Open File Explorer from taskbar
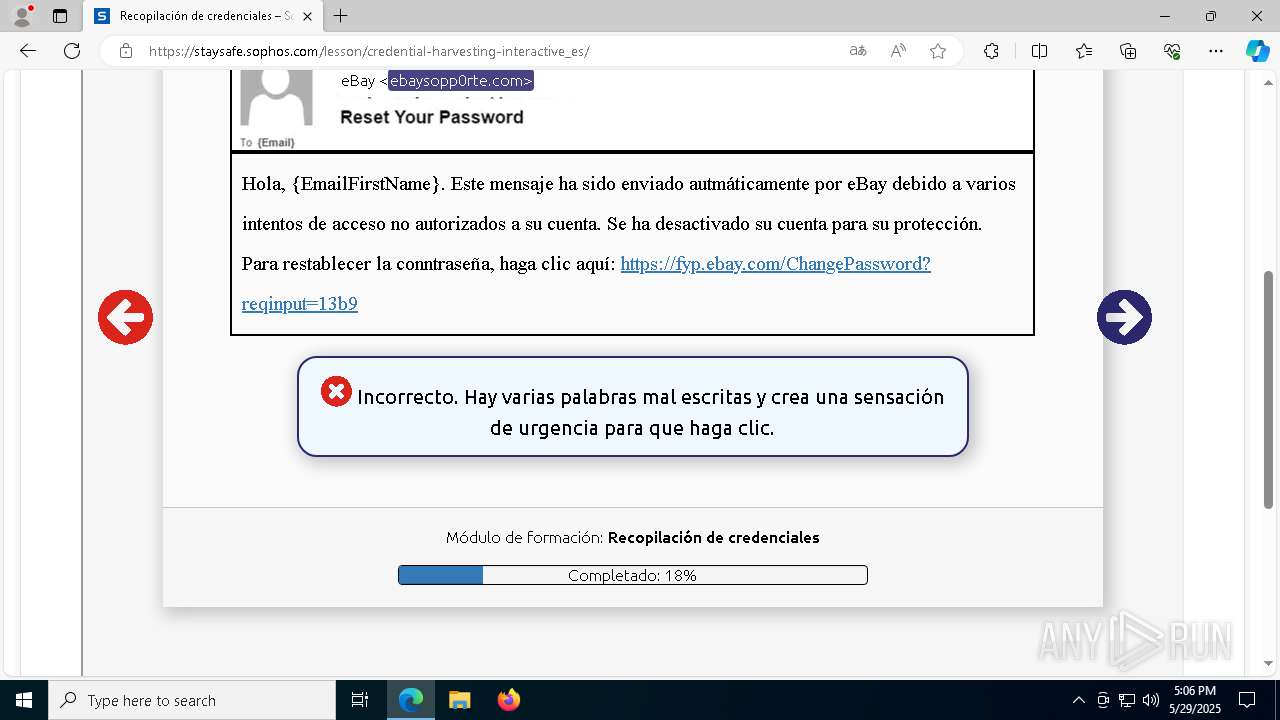Image resolution: width=1280 pixels, height=720 pixels. pyautogui.click(x=459, y=700)
